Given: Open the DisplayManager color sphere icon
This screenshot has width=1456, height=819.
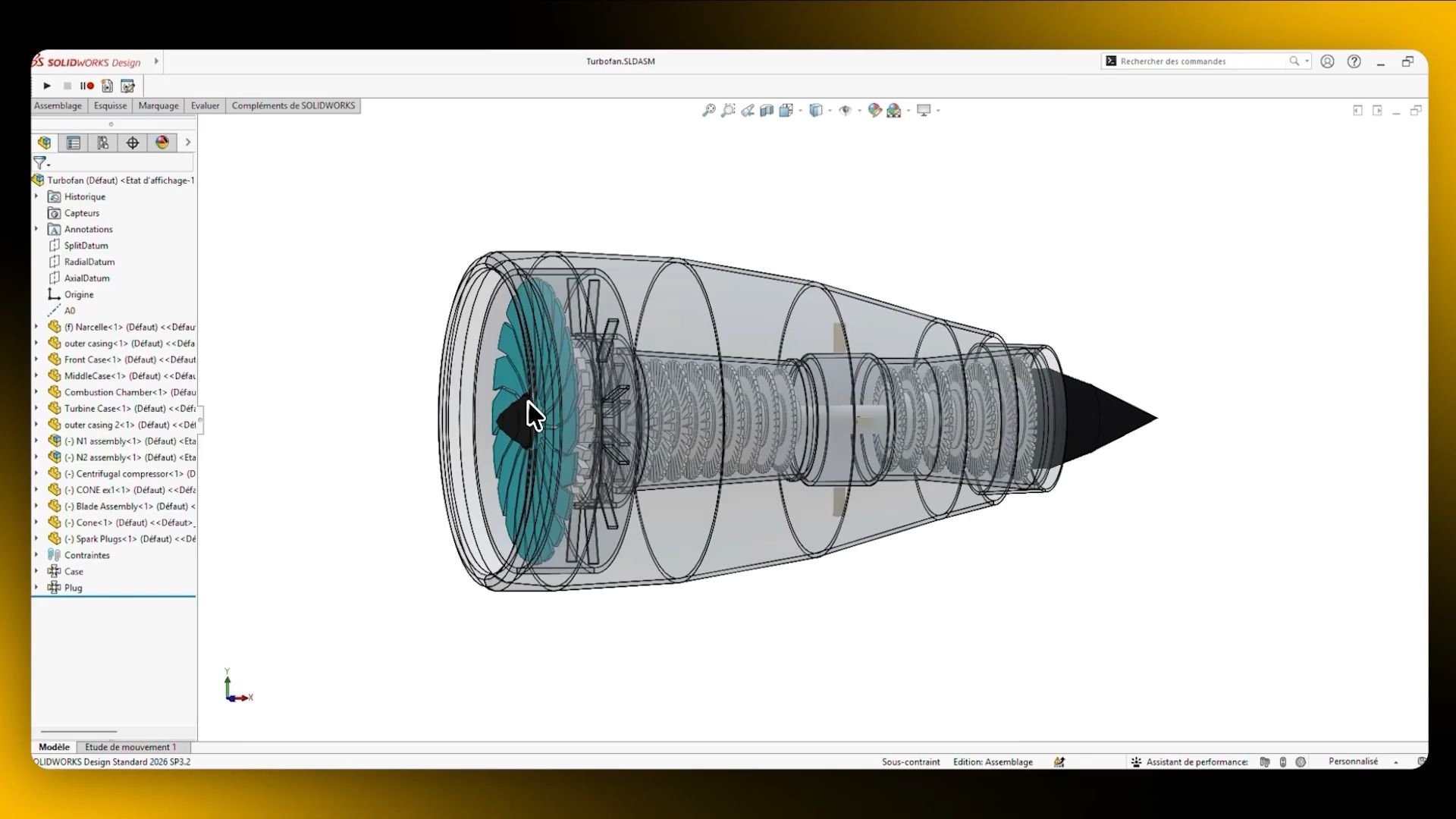Looking at the screenshot, I should [162, 143].
